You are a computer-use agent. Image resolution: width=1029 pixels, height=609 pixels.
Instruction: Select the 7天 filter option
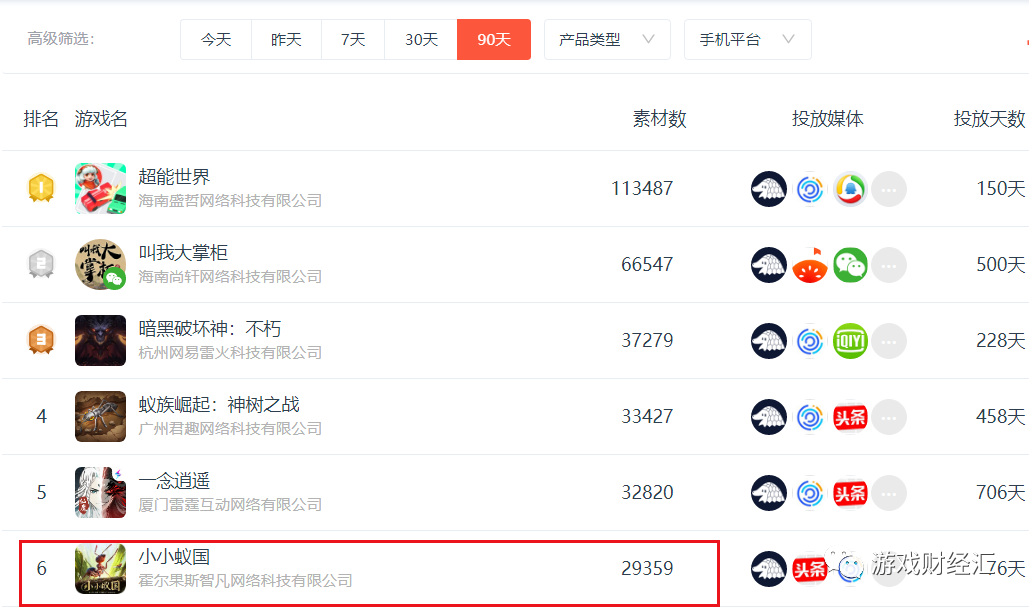click(x=352, y=39)
